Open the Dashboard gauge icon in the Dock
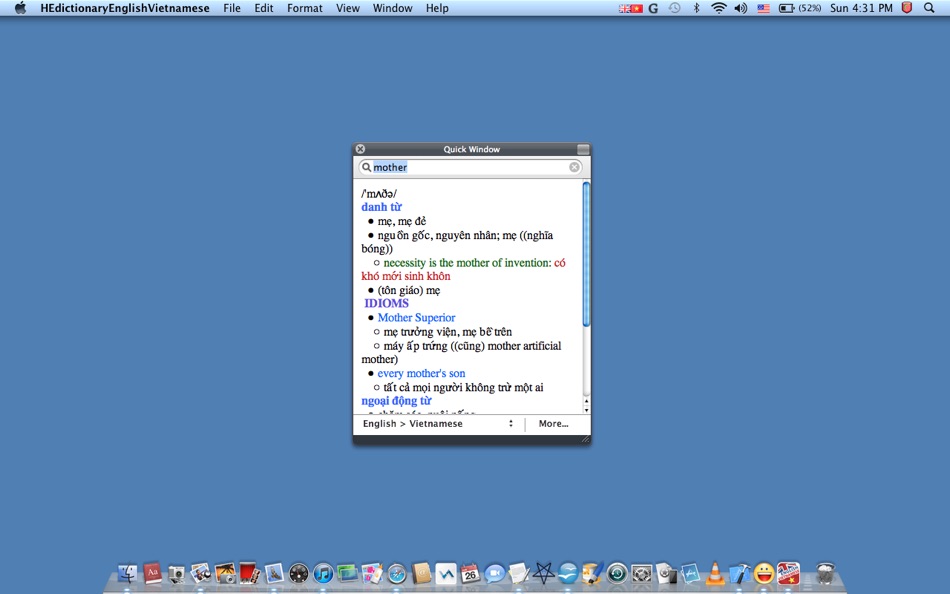 pyautogui.click(x=298, y=573)
